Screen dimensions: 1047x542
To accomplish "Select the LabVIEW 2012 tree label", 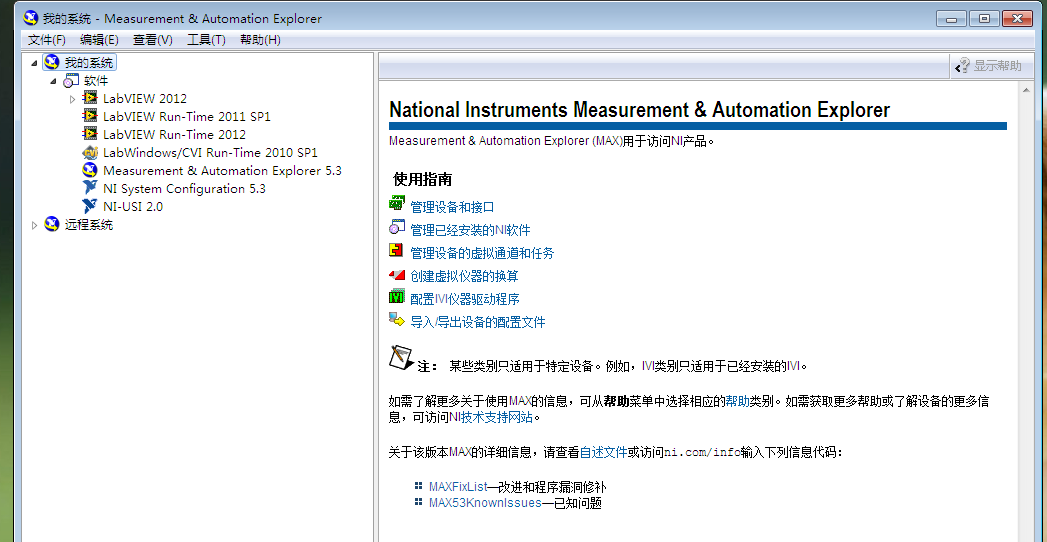I will (145, 99).
